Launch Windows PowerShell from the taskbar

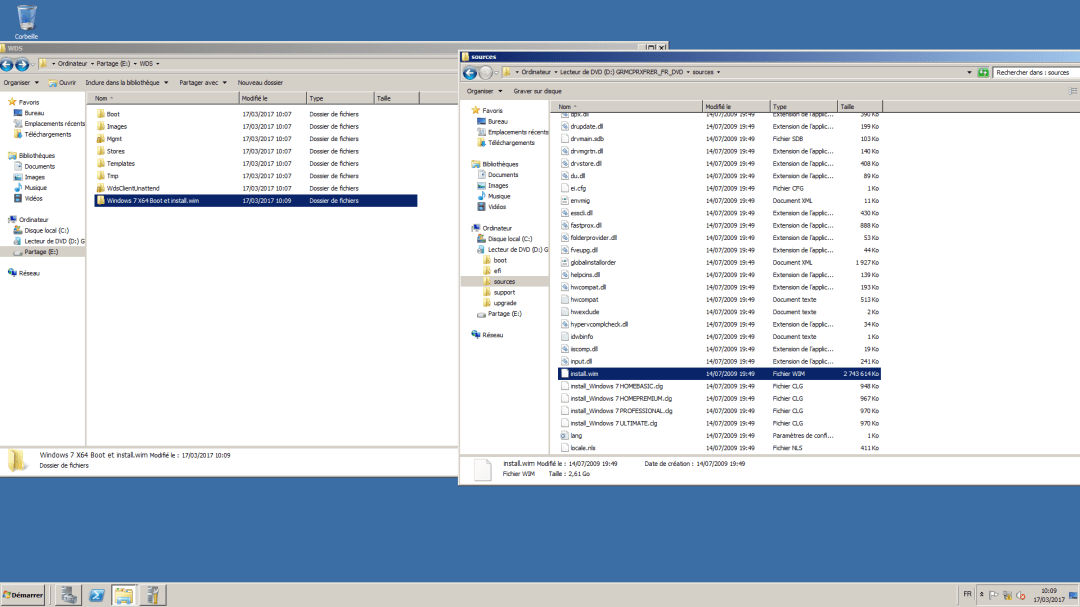tap(96, 595)
